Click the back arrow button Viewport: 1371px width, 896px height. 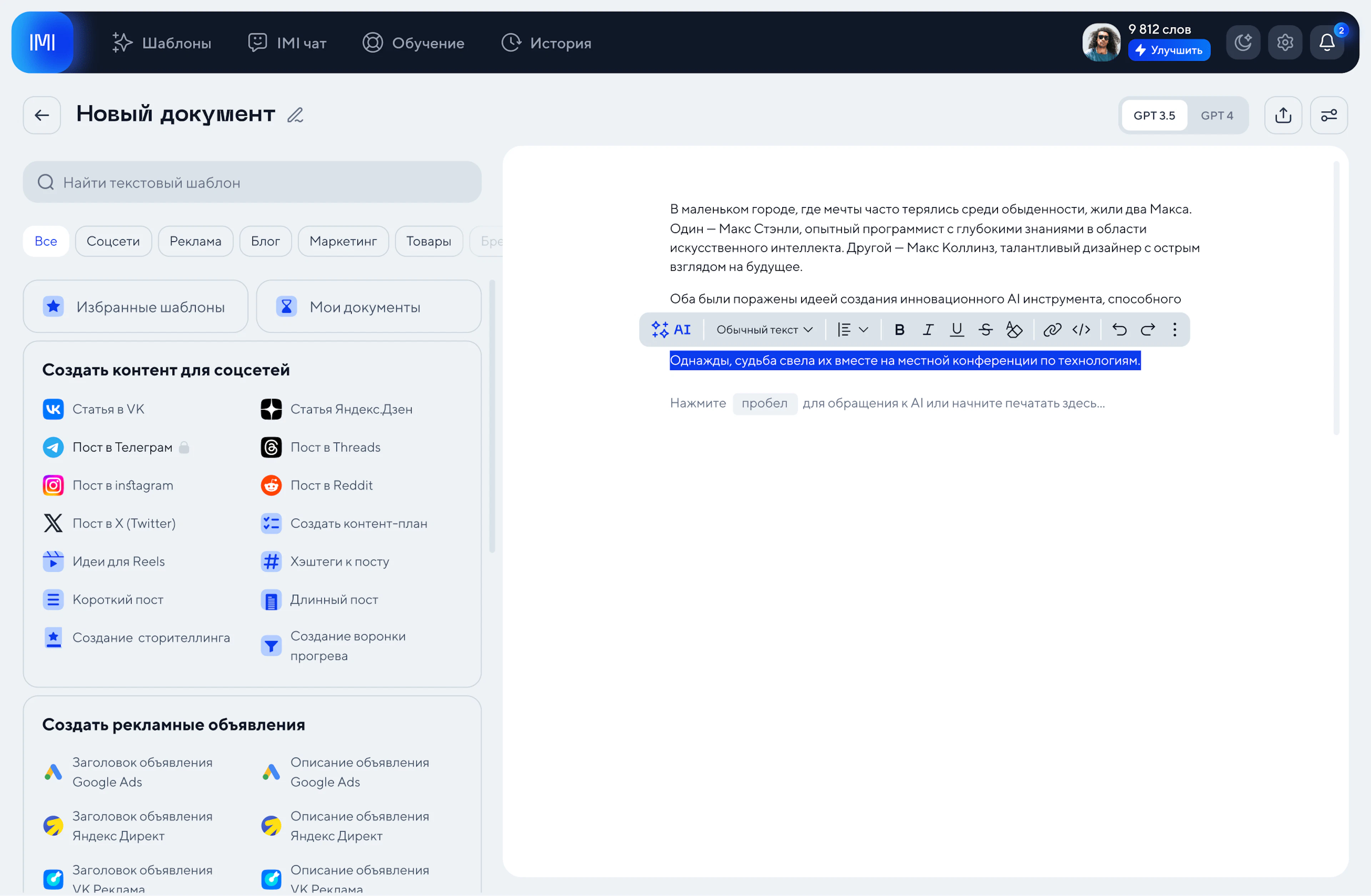[x=42, y=115]
